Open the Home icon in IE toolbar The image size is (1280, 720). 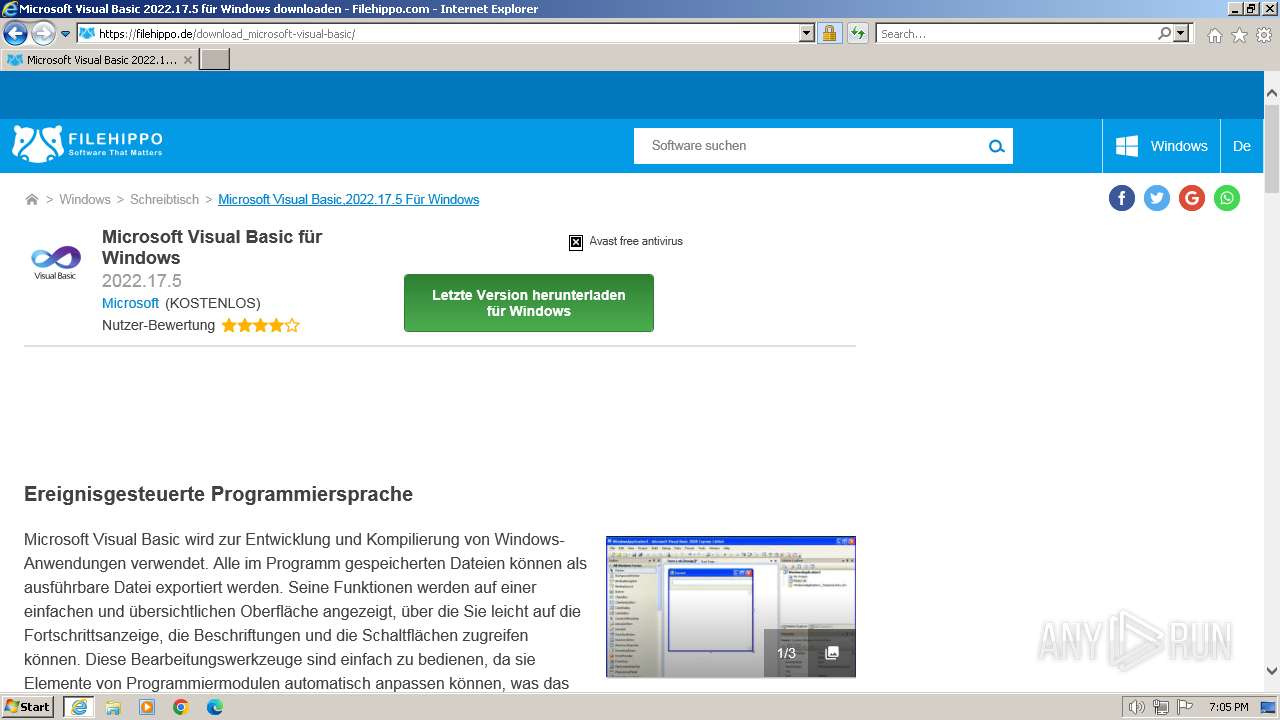[x=1214, y=35]
